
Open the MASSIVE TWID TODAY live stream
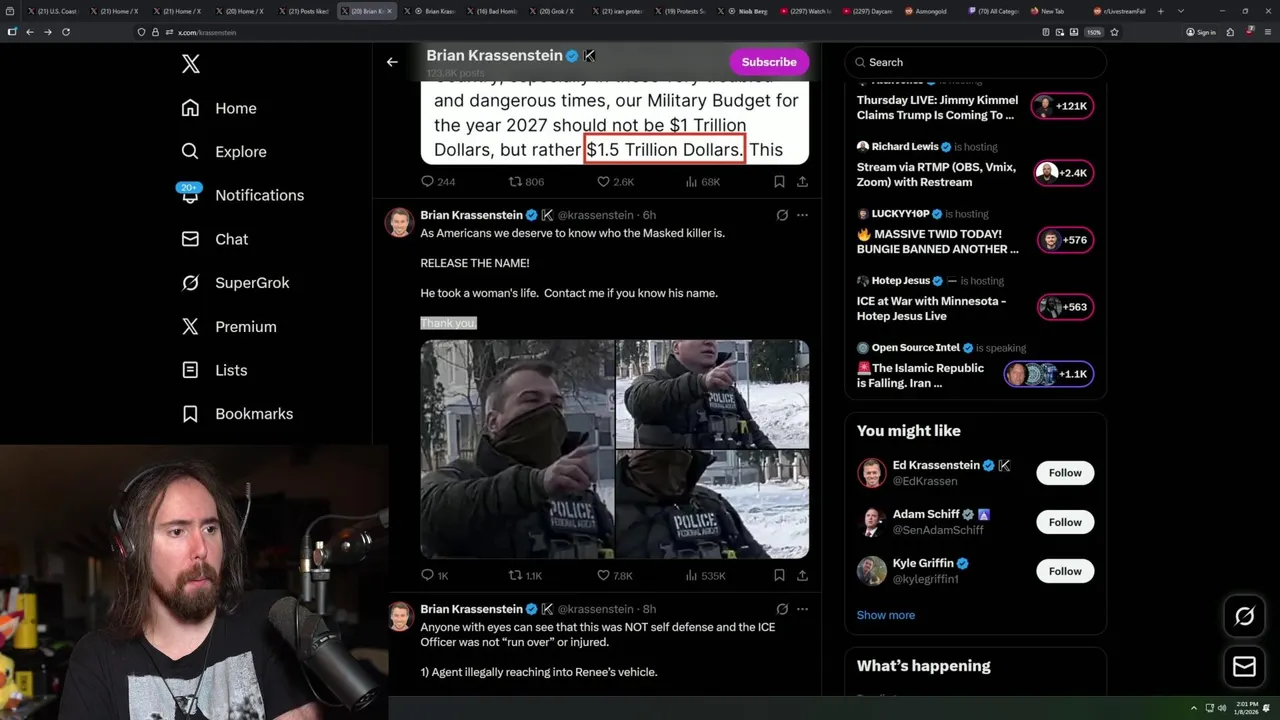click(x=937, y=241)
